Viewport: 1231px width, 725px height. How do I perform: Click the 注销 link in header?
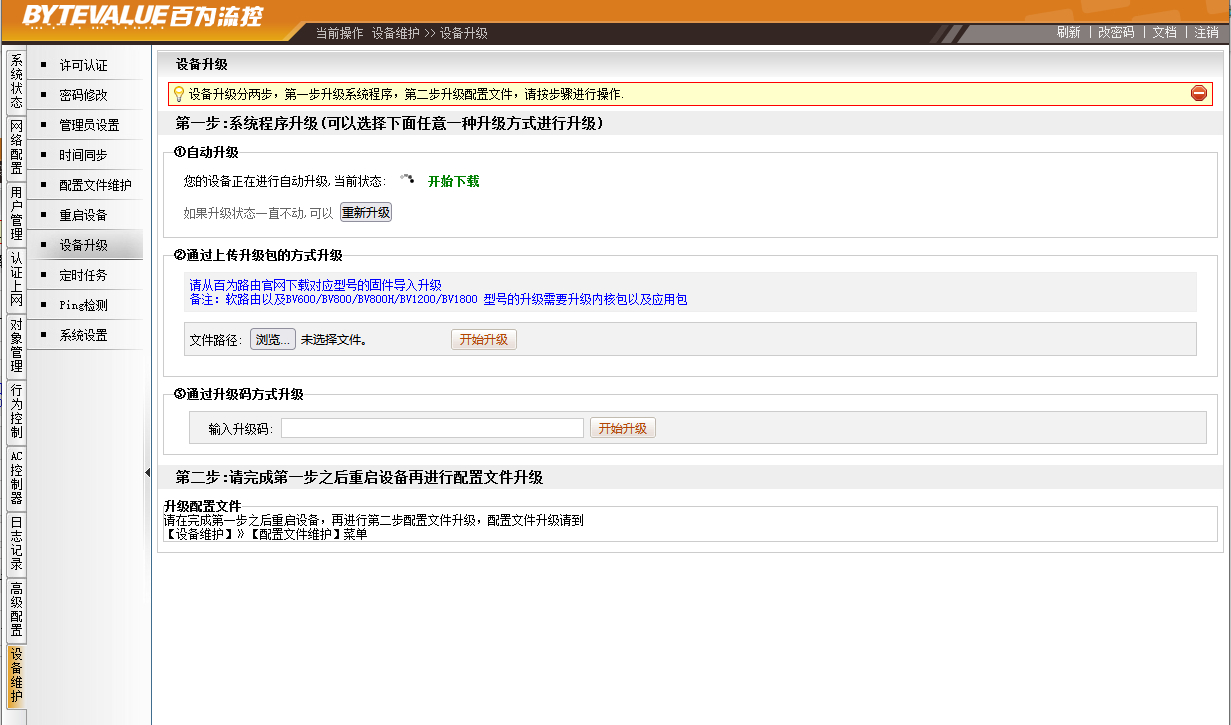1206,32
